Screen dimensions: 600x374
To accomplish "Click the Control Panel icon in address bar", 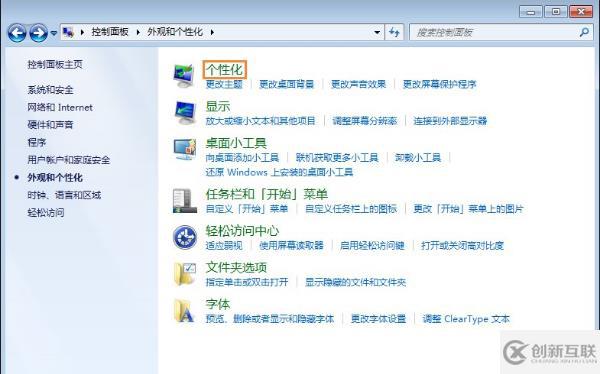I will coord(68,32).
